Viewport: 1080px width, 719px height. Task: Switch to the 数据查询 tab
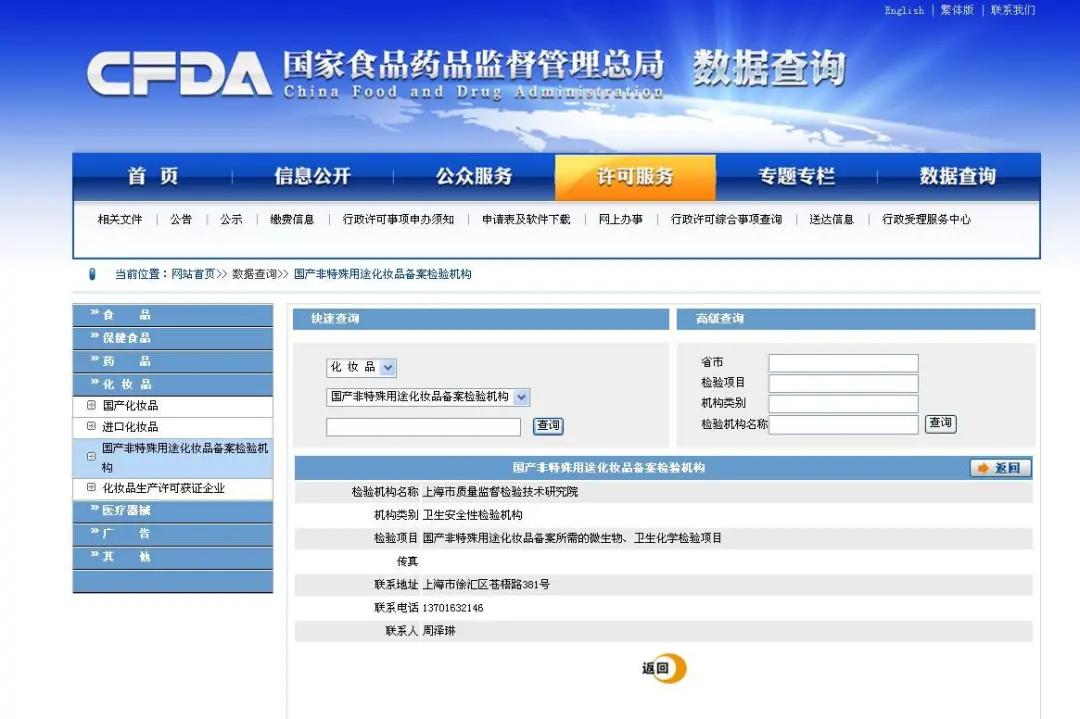coord(958,176)
